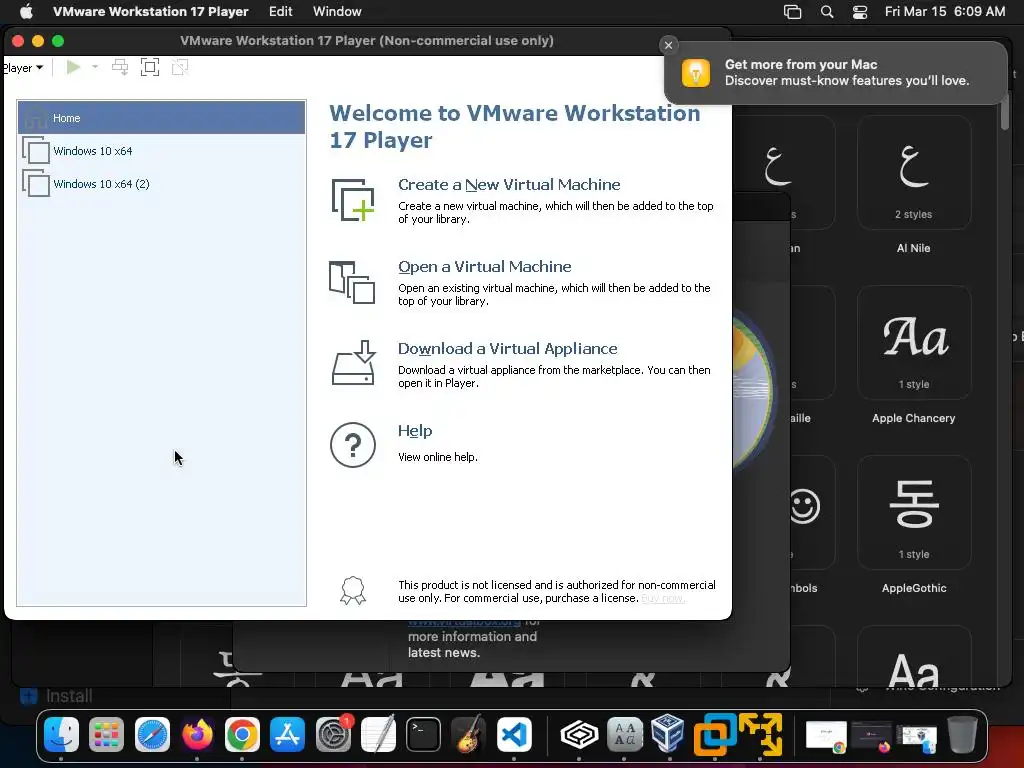Click the license ribbon badge icon
1024x768 pixels.
coord(353,590)
